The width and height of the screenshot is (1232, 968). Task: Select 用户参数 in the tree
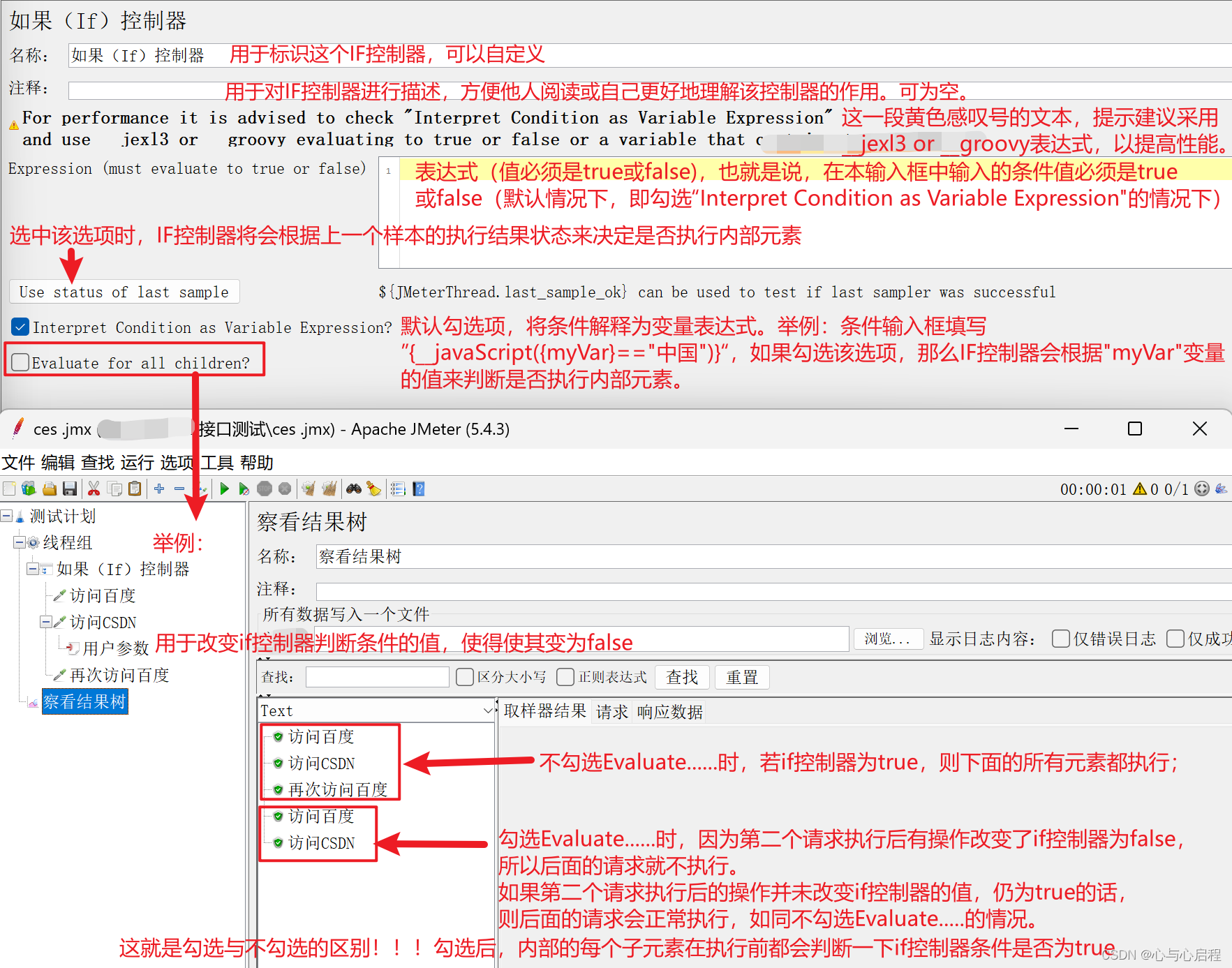click(116, 648)
